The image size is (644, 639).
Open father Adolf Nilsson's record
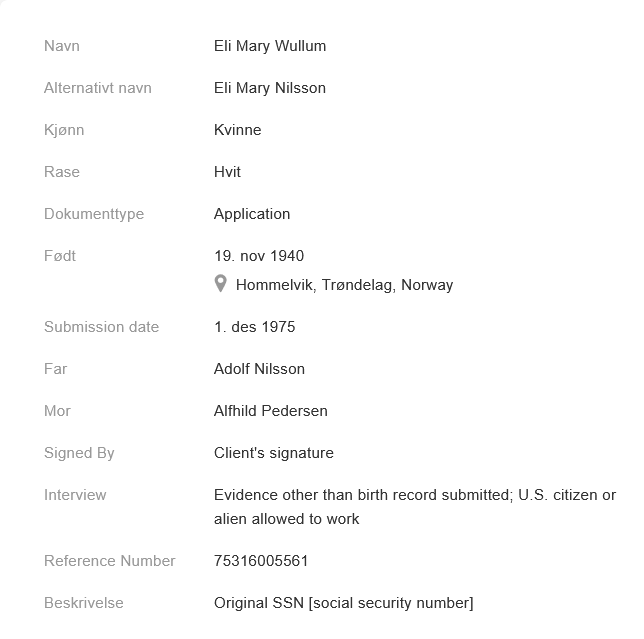pos(259,369)
